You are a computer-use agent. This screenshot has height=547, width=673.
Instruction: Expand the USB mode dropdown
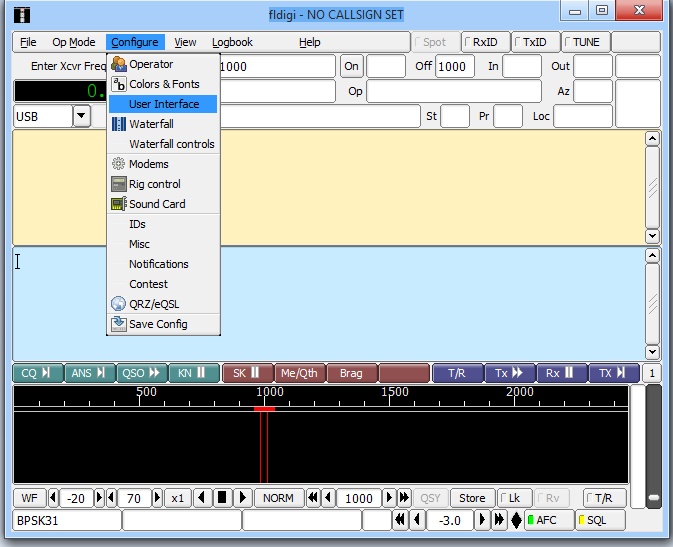(81, 116)
